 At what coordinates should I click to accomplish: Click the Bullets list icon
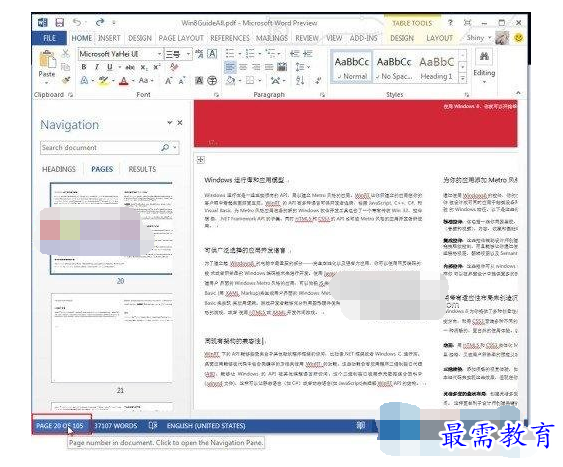click(x=230, y=54)
